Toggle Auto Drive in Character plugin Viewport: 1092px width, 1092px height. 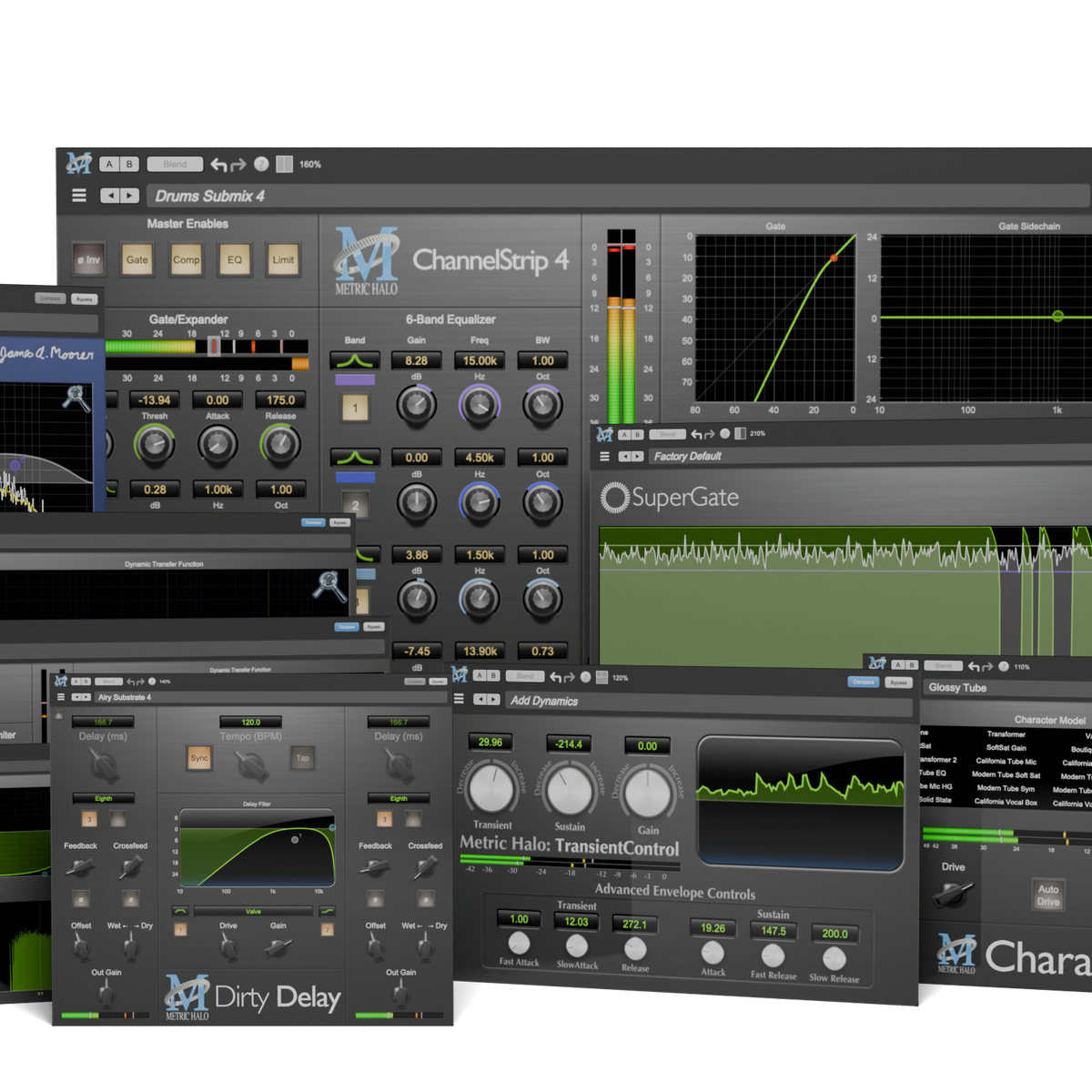1048,895
